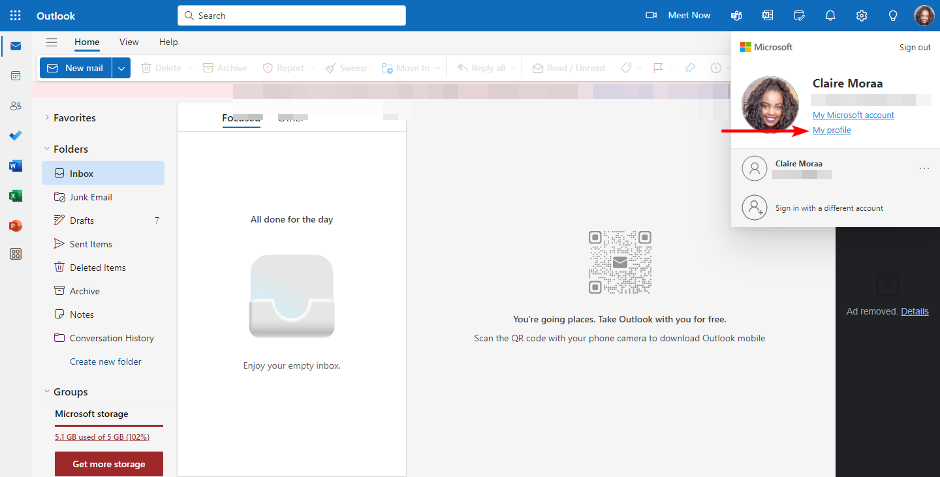
Task: Select the Other inbox tab
Action: pos(293,117)
